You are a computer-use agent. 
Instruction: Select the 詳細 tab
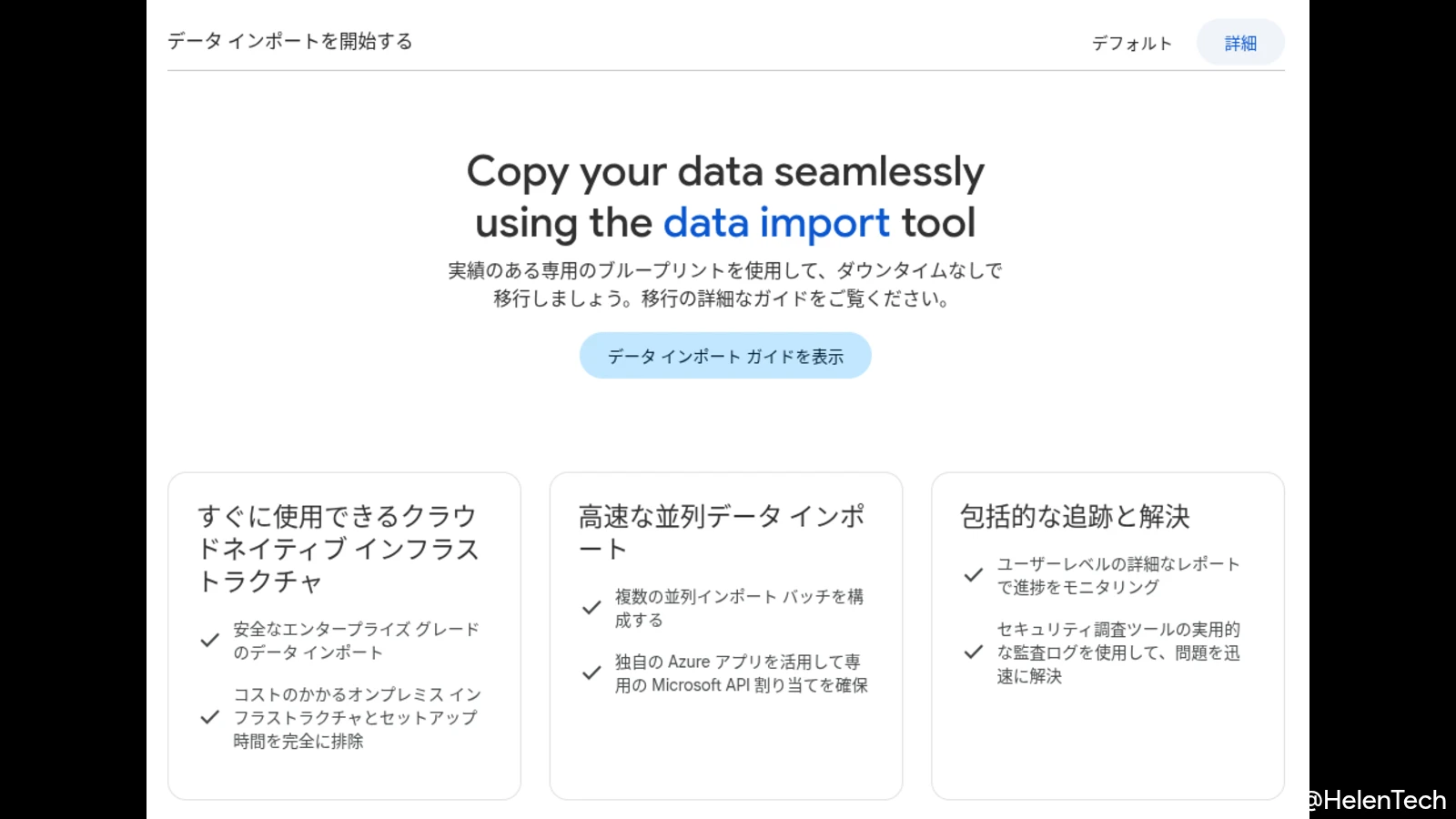[1240, 43]
